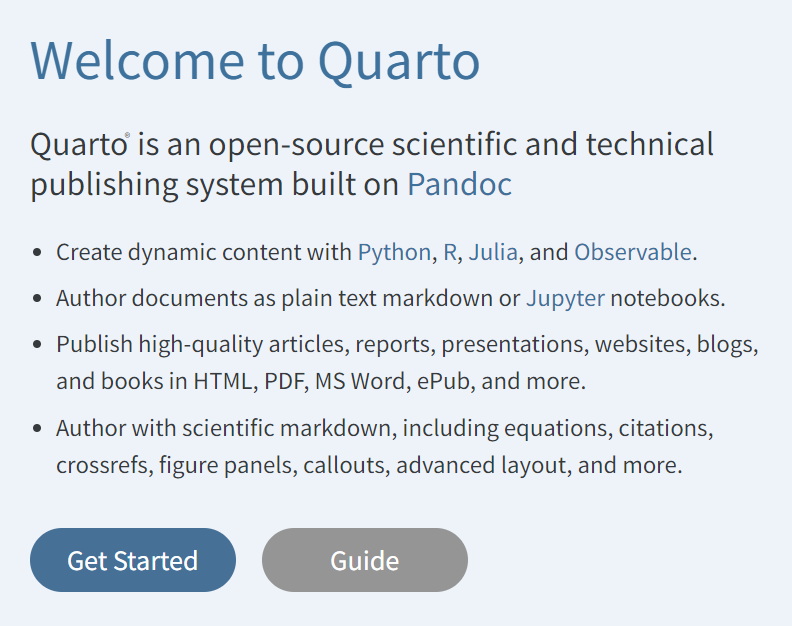This screenshot has width=792, height=626.
Task: Click 'crossrefs, figure panels, callouts' line
Action: coord(369,465)
